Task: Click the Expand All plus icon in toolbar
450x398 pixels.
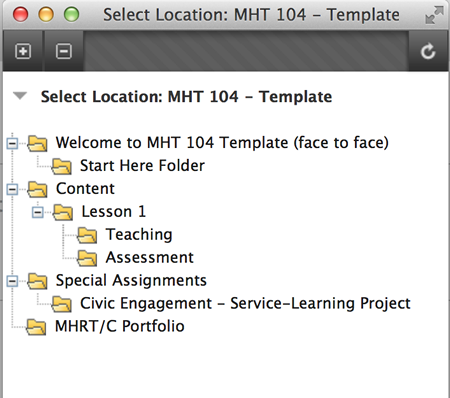Action: point(23,51)
